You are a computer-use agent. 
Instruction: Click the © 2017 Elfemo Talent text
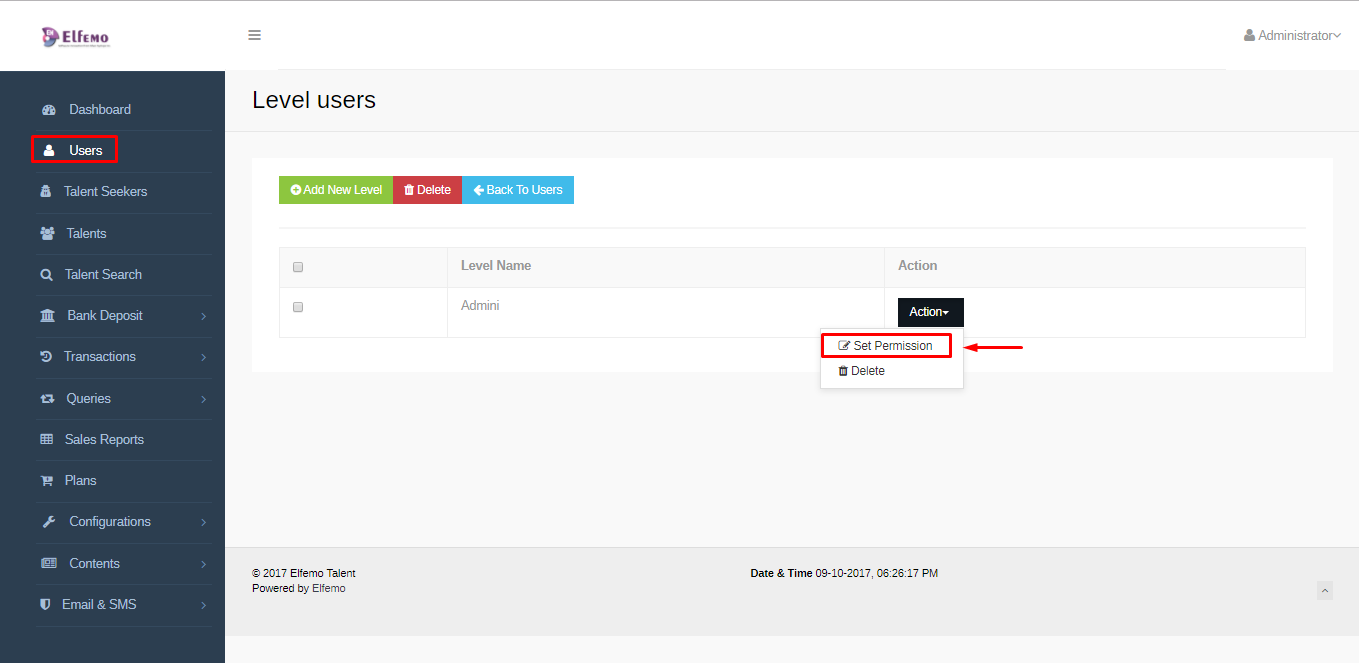[304, 573]
